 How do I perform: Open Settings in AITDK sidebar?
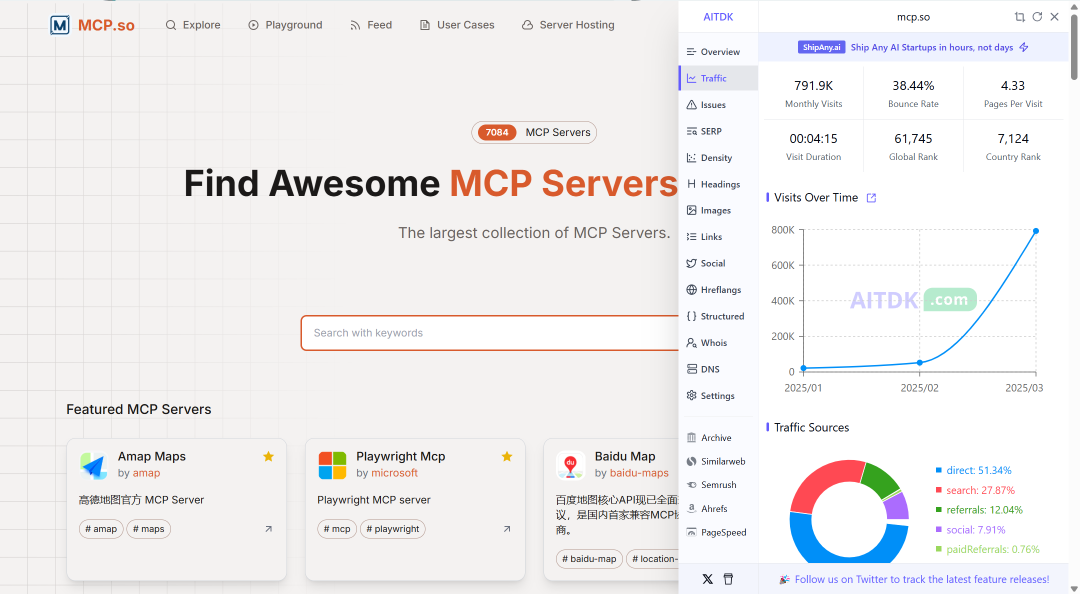click(x=718, y=396)
